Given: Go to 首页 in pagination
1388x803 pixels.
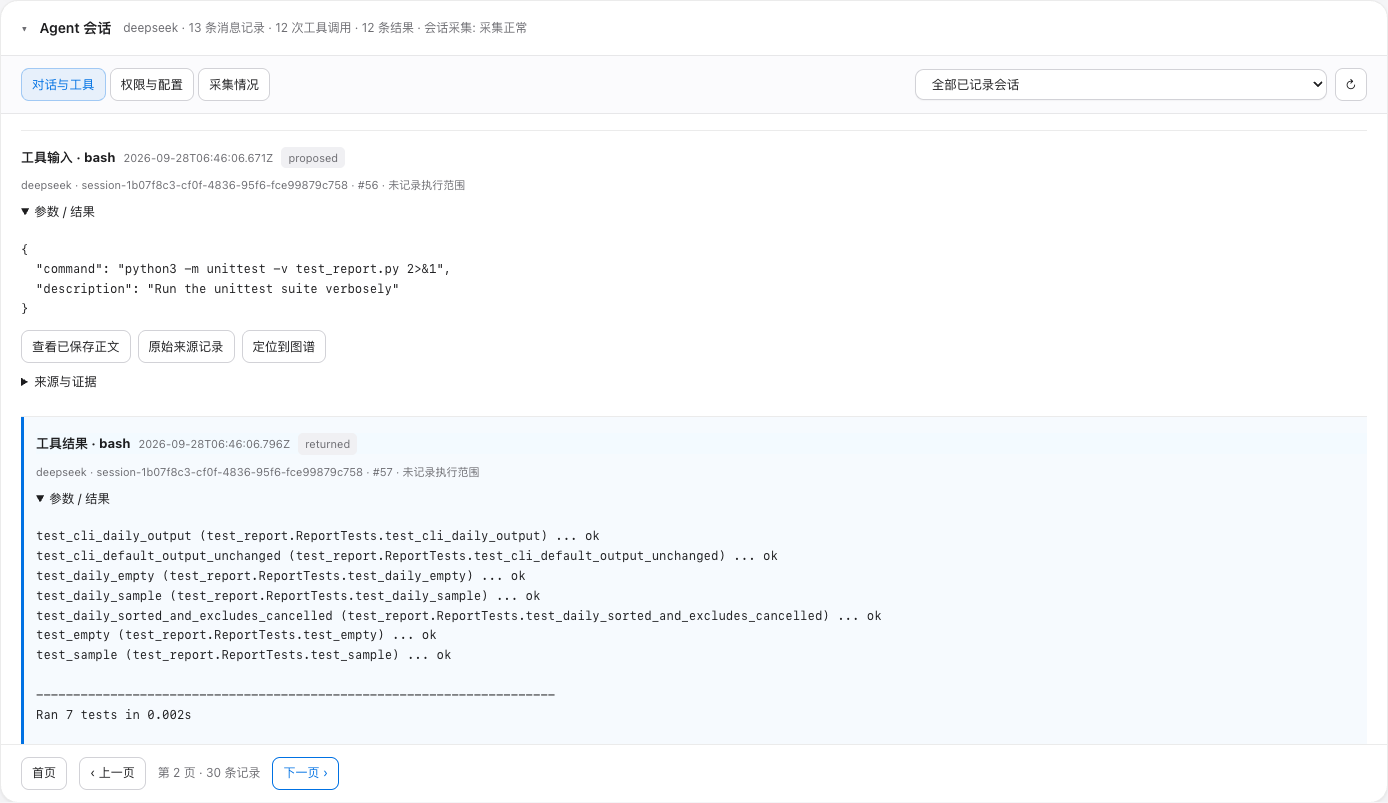Looking at the screenshot, I should pyautogui.click(x=44, y=773).
